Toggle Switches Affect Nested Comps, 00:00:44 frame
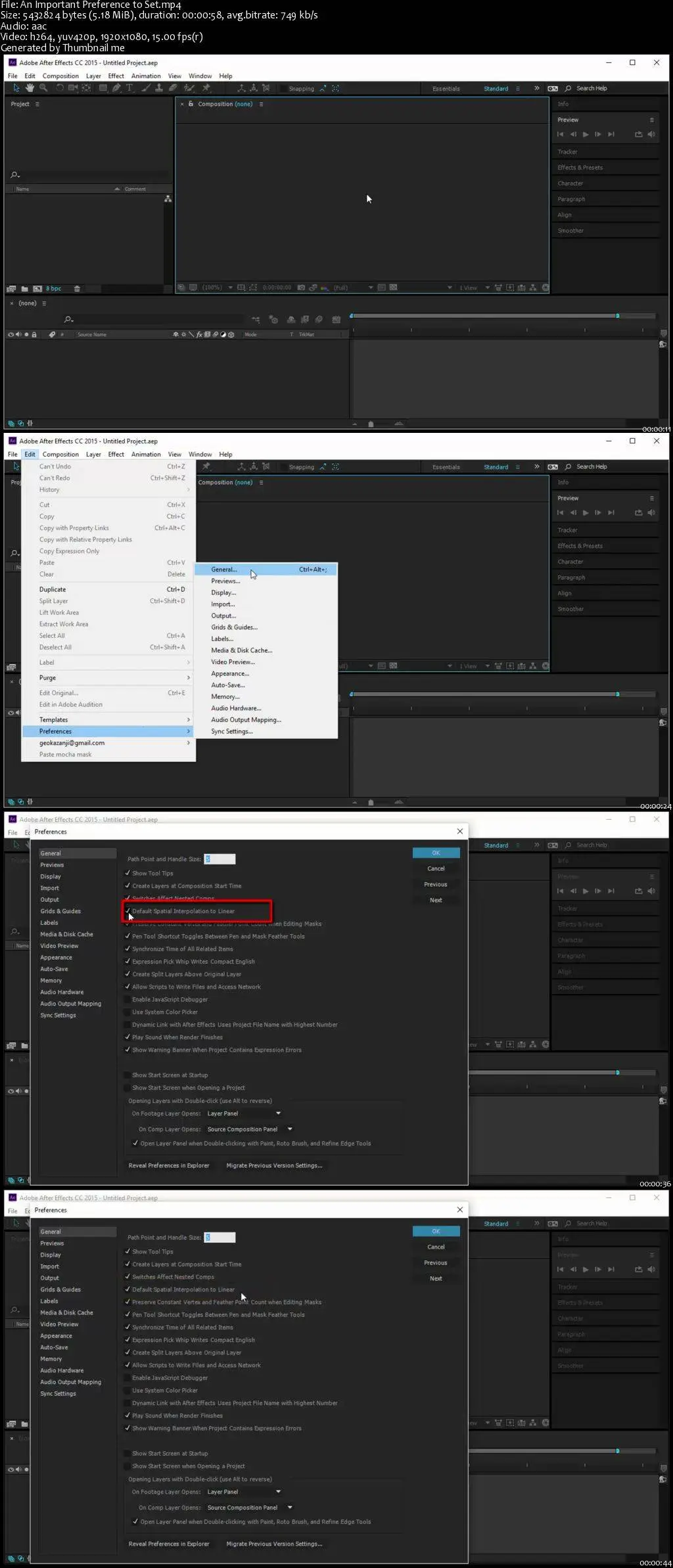 click(128, 1276)
